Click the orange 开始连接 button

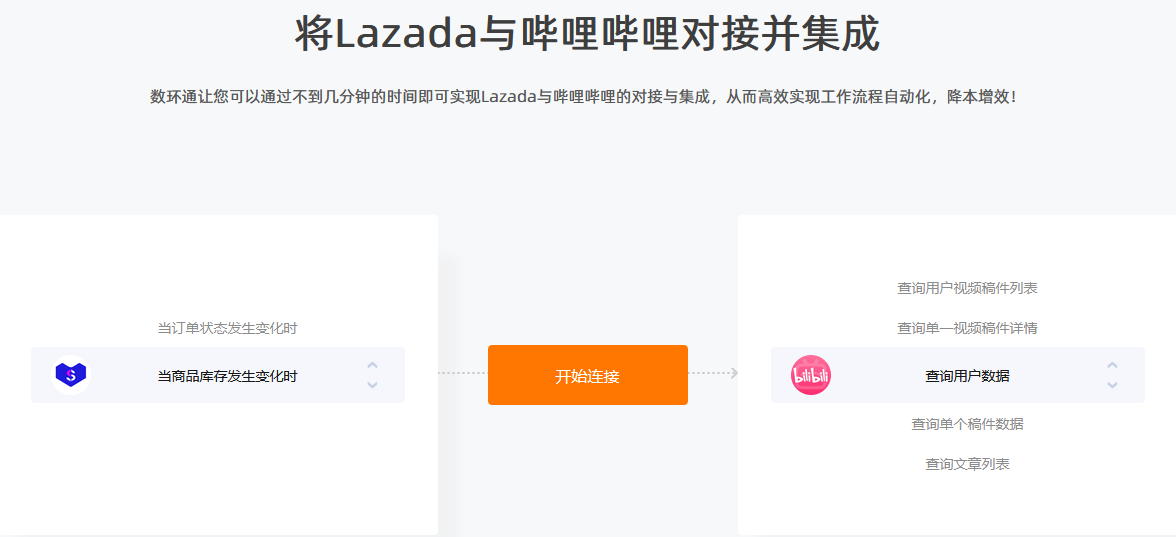587,375
